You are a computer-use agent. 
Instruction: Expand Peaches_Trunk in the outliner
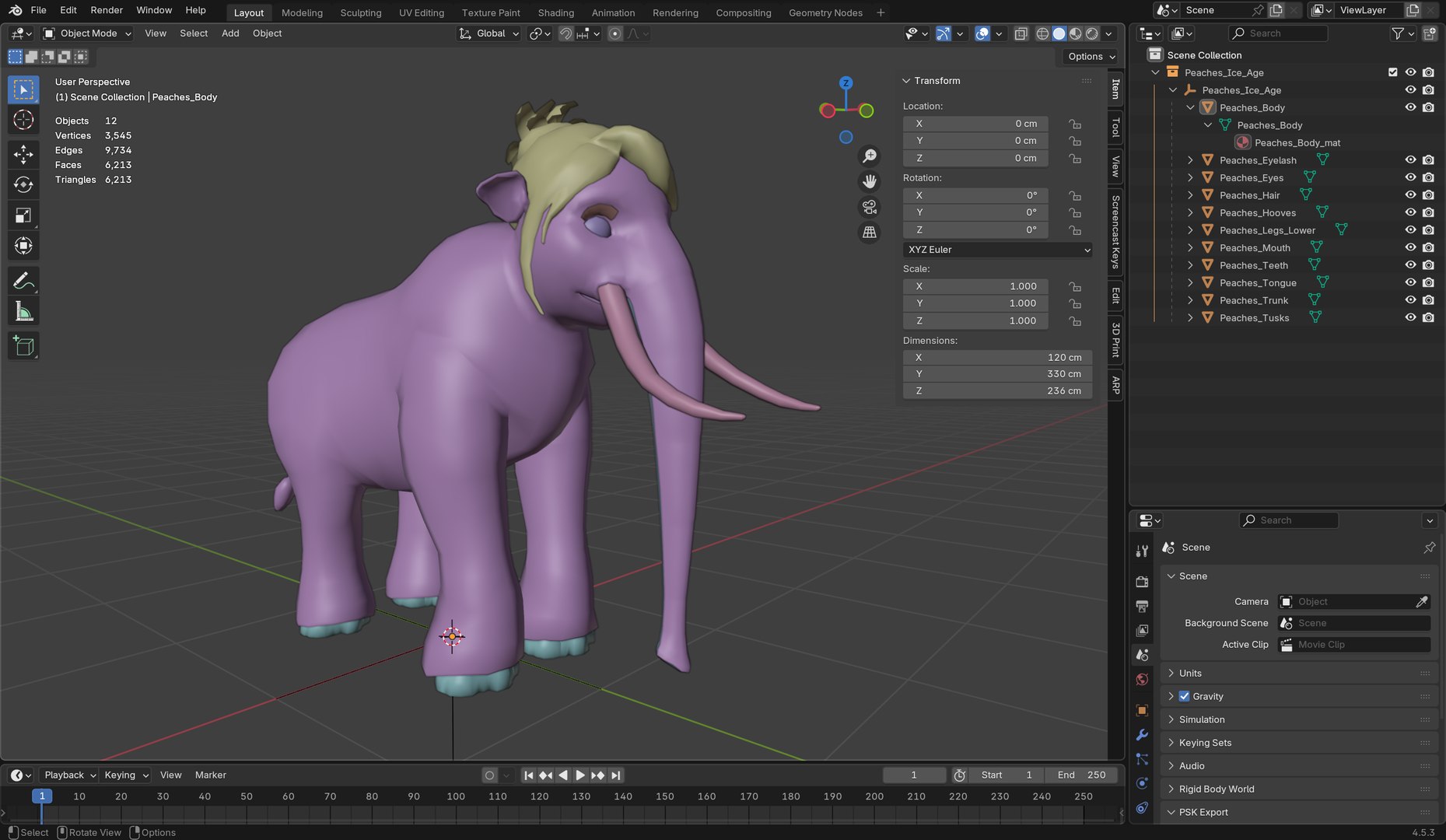(x=1190, y=300)
